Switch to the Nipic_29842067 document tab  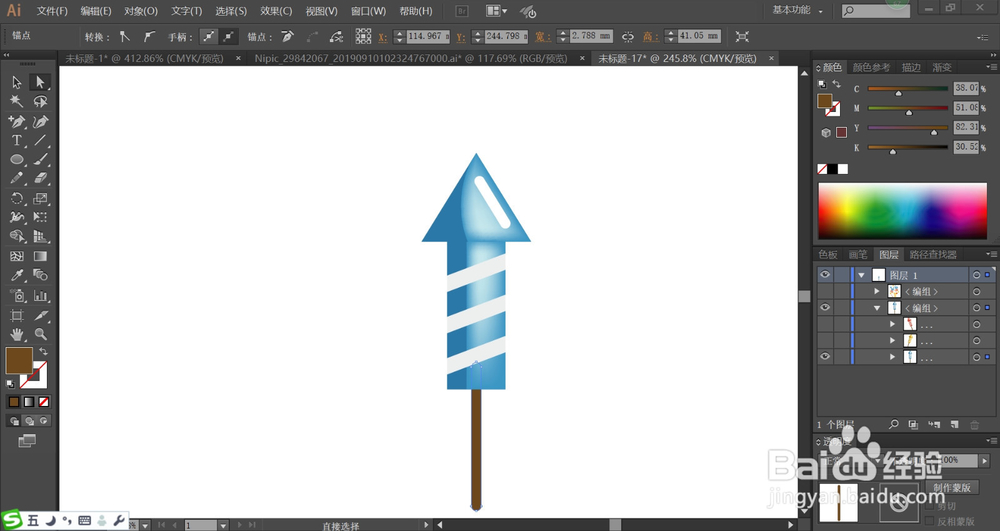[x=411, y=58]
